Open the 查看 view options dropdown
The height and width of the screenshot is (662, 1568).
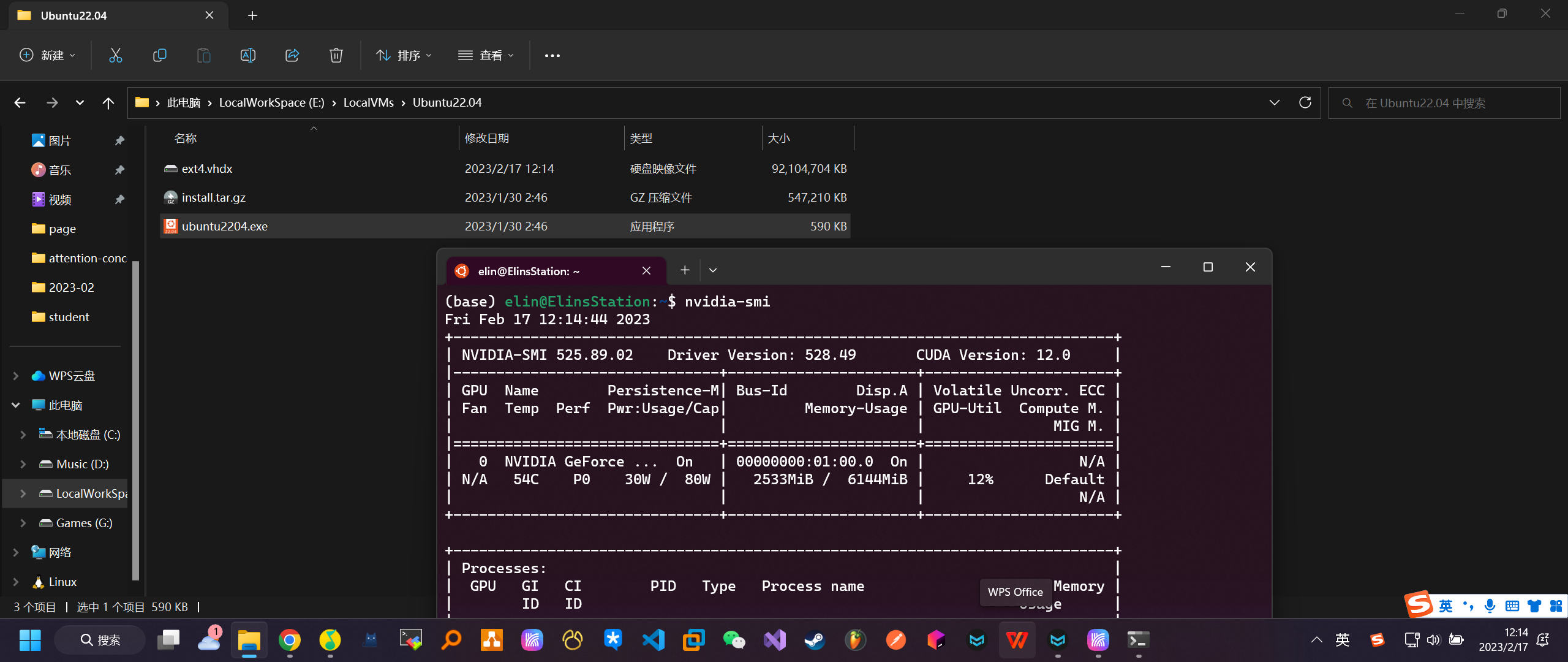click(x=486, y=55)
